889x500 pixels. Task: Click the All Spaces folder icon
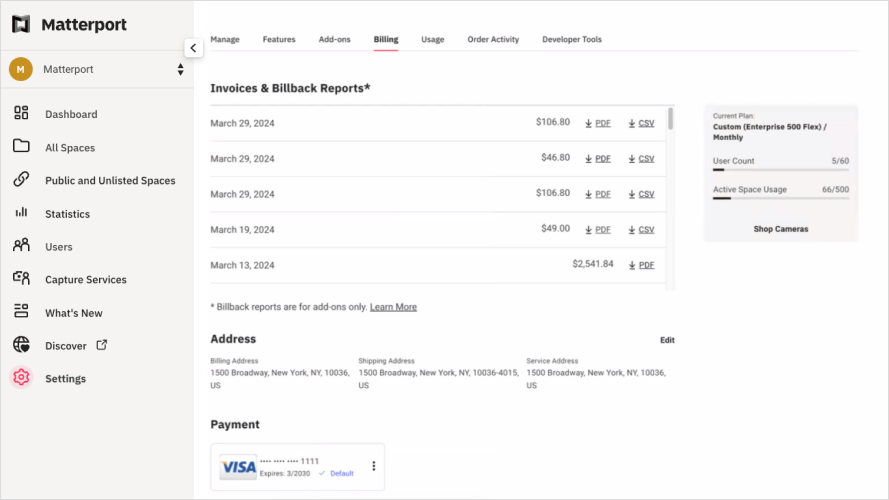21,146
